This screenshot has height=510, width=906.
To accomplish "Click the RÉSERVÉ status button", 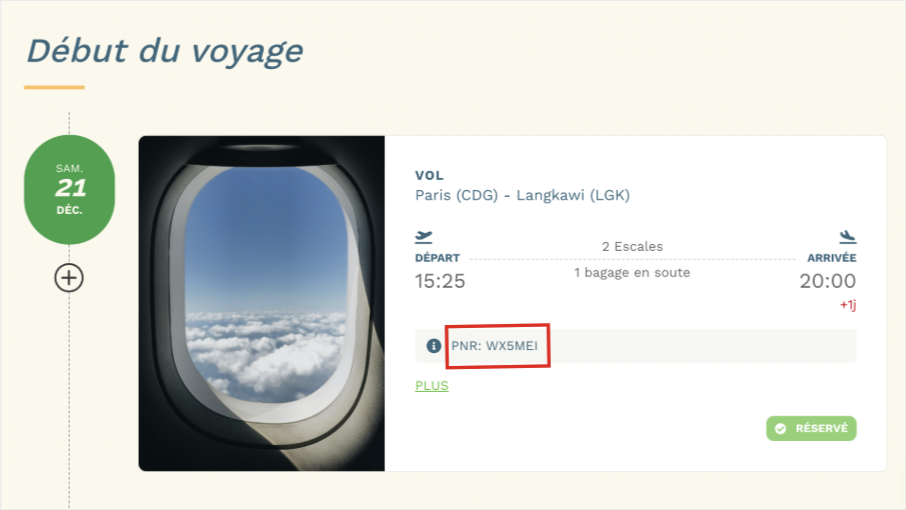I will pyautogui.click(x=811, y=429).
